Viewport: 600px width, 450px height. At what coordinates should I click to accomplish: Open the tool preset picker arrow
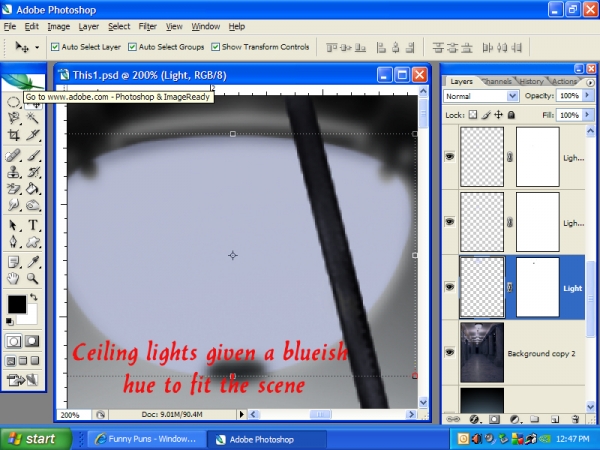click(x=37, y=47)
